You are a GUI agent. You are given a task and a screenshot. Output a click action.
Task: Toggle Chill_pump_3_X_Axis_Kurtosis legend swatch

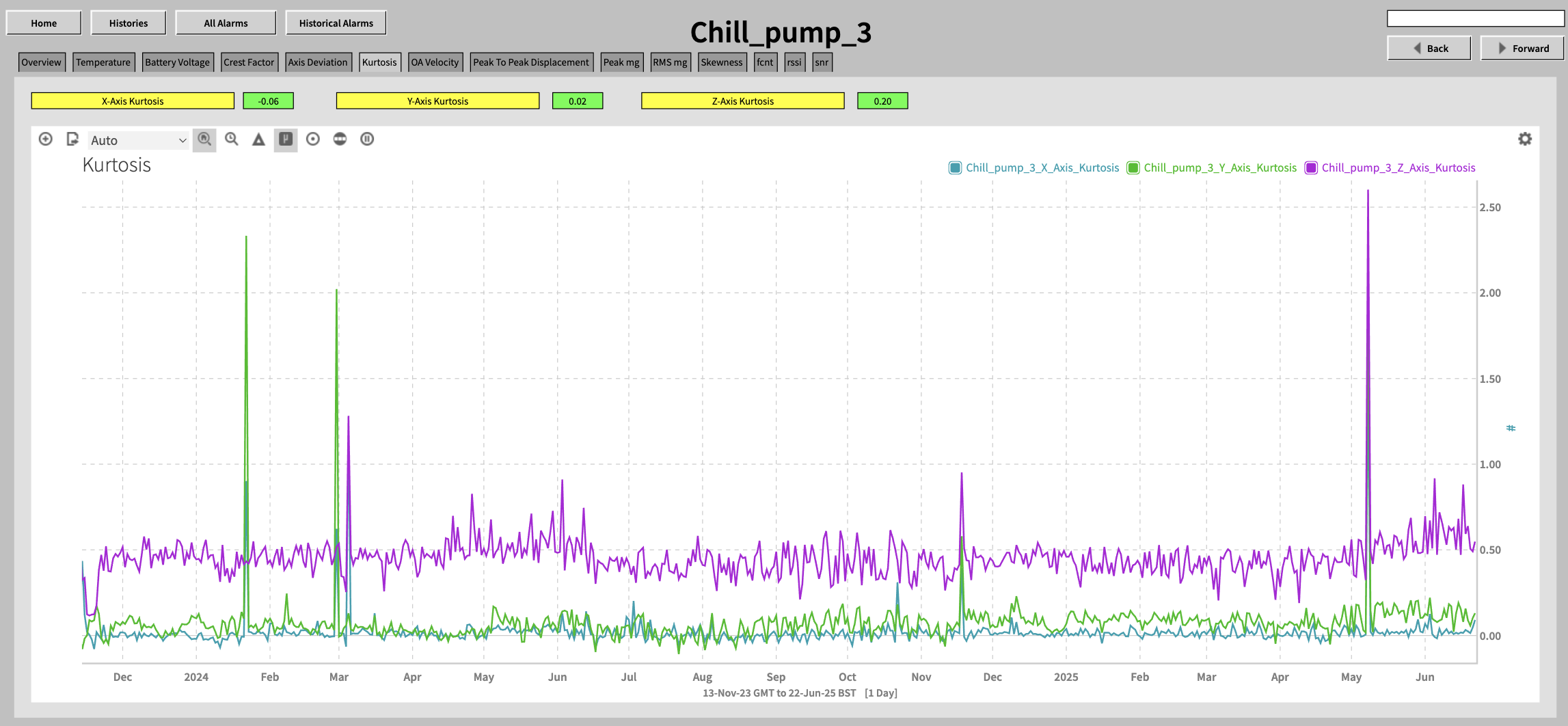[955, 168]
